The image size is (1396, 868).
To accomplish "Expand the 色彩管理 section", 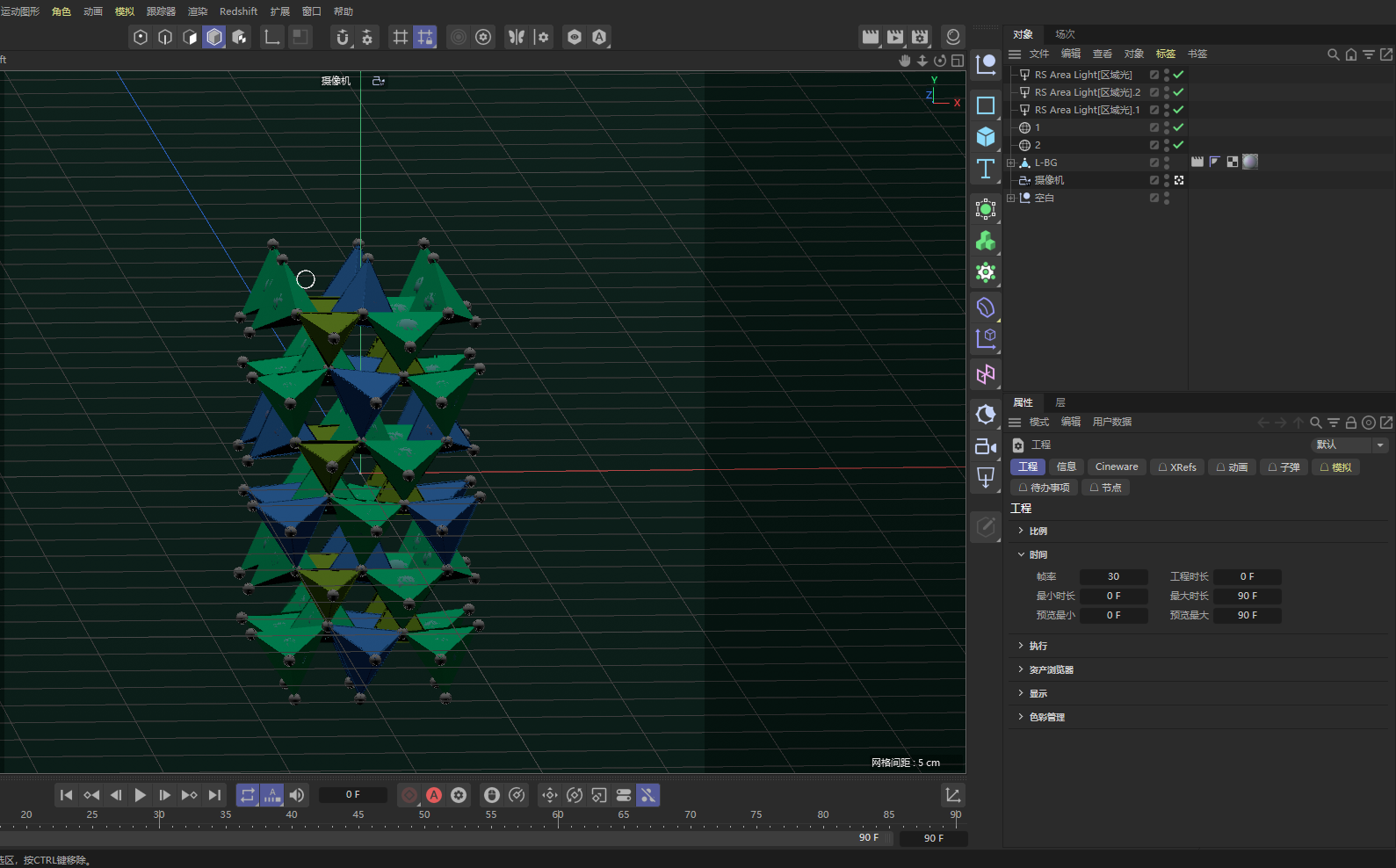I will (1021, 717).
